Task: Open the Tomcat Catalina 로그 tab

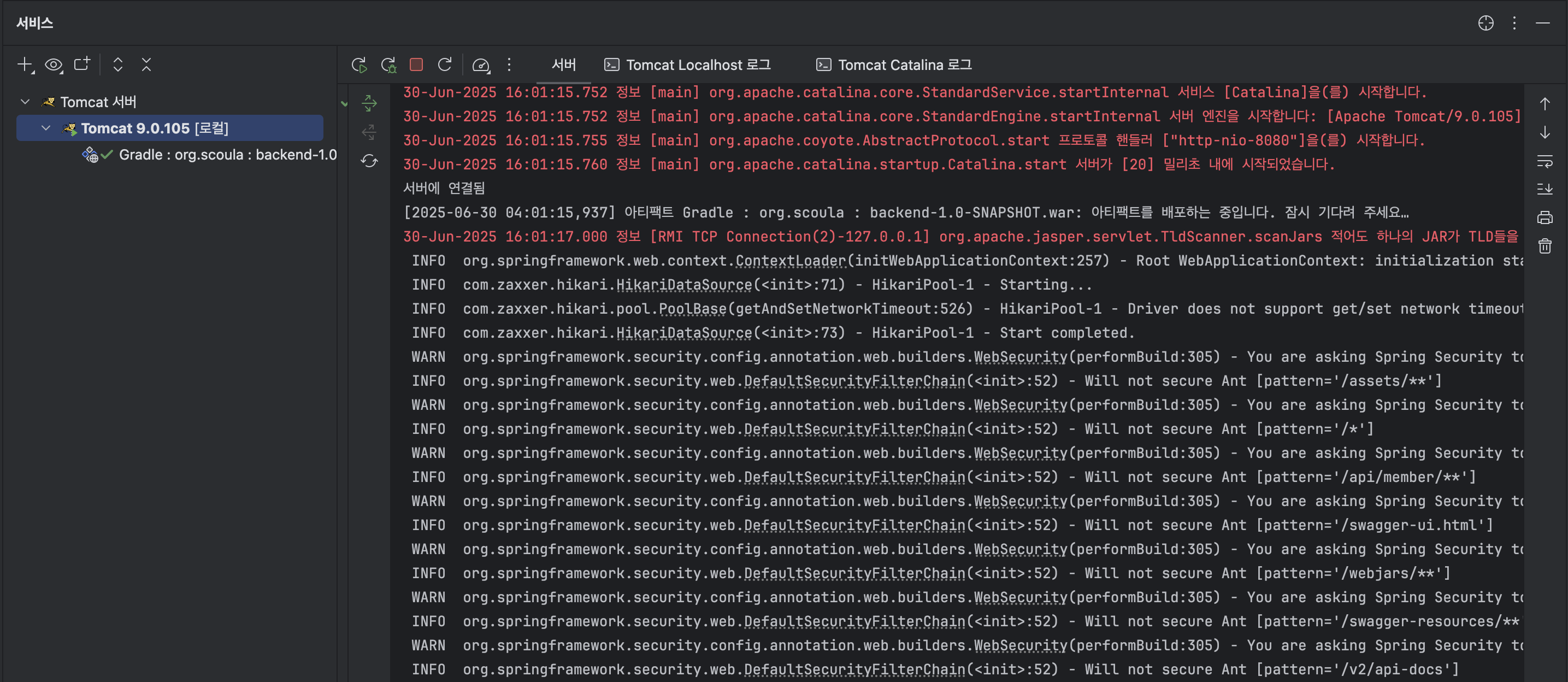Action: click(894, 64)
